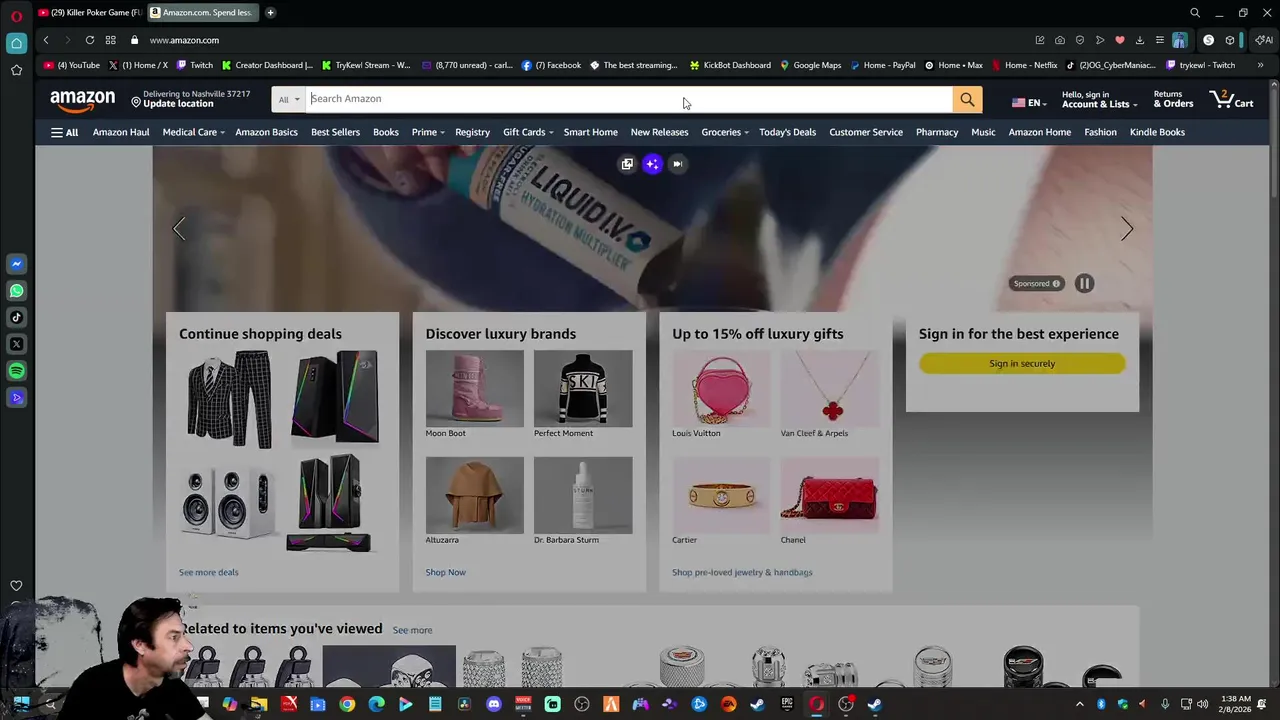Open Amazon Haul in nav bar

click(x=121, y=132)
